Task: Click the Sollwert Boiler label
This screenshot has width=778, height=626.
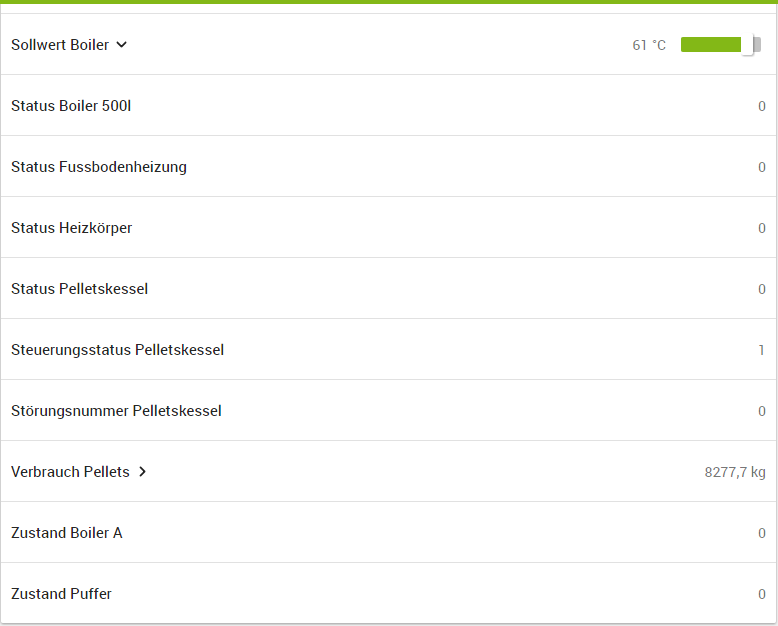Action: click(60, 45)
